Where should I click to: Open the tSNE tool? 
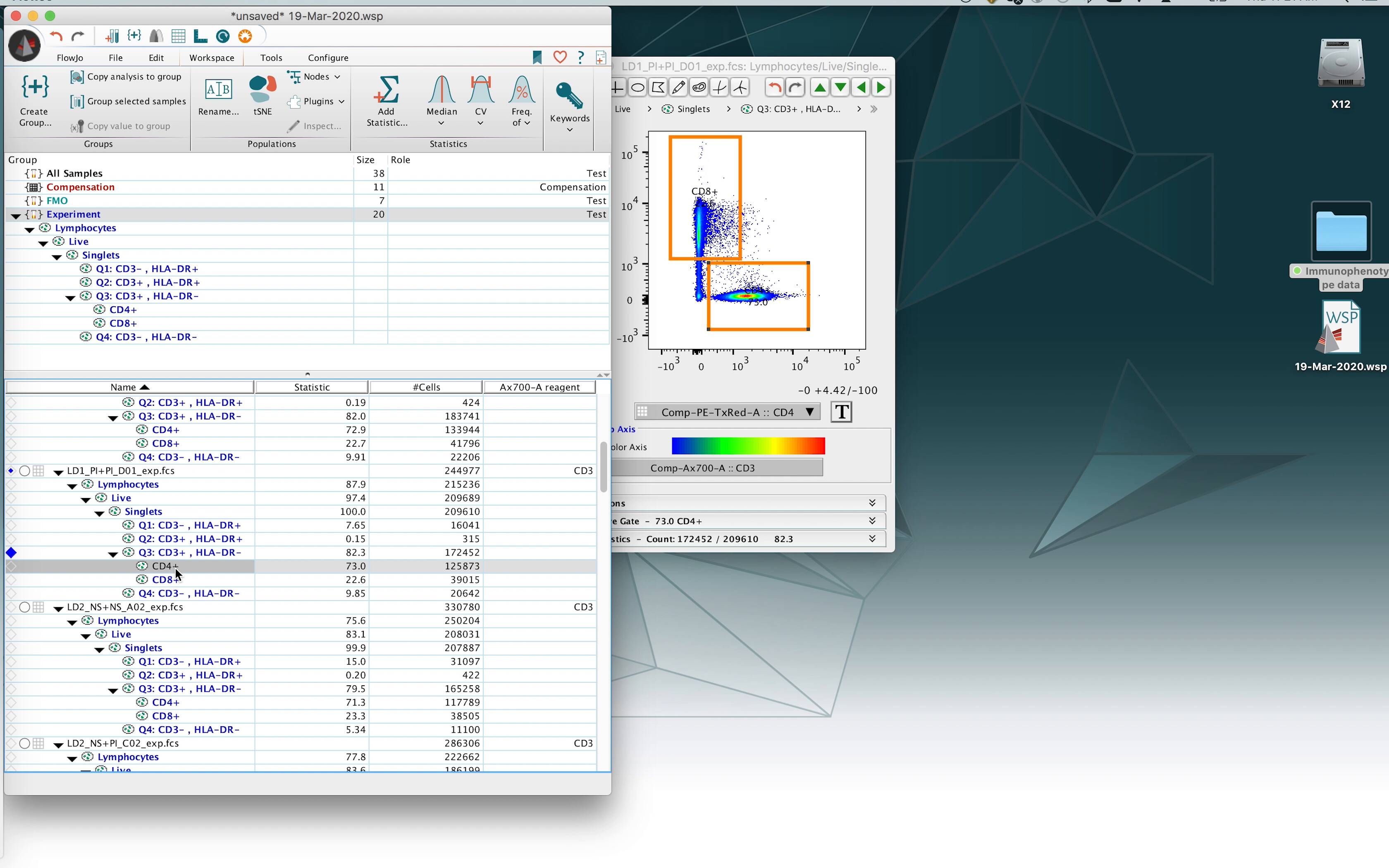click(x=263, y=95)
